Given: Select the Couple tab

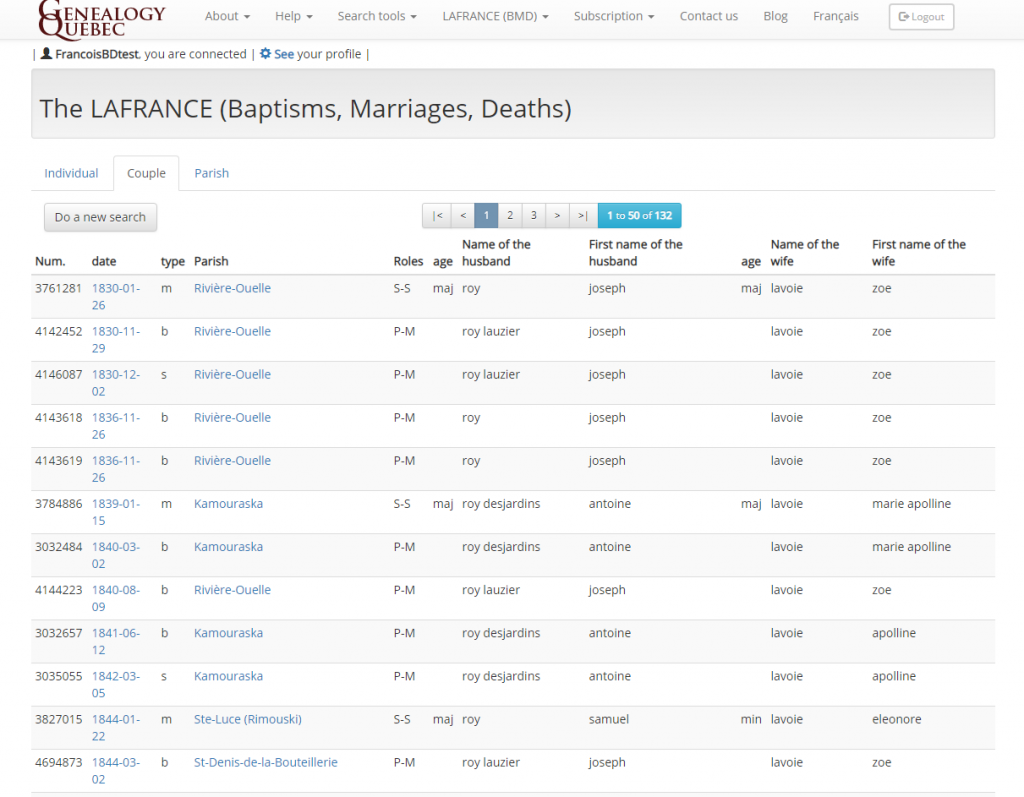Looking at the screenshot, I should point(146,173).
